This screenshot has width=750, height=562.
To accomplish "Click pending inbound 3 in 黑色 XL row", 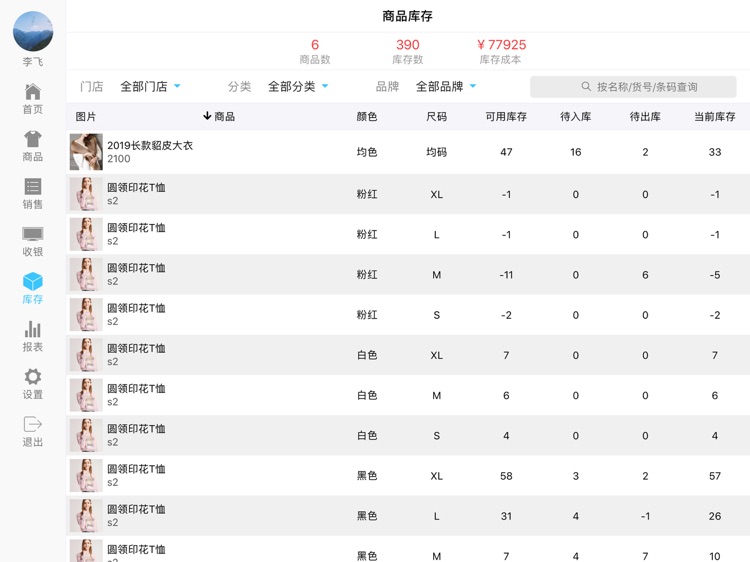I will click(575, 476).
